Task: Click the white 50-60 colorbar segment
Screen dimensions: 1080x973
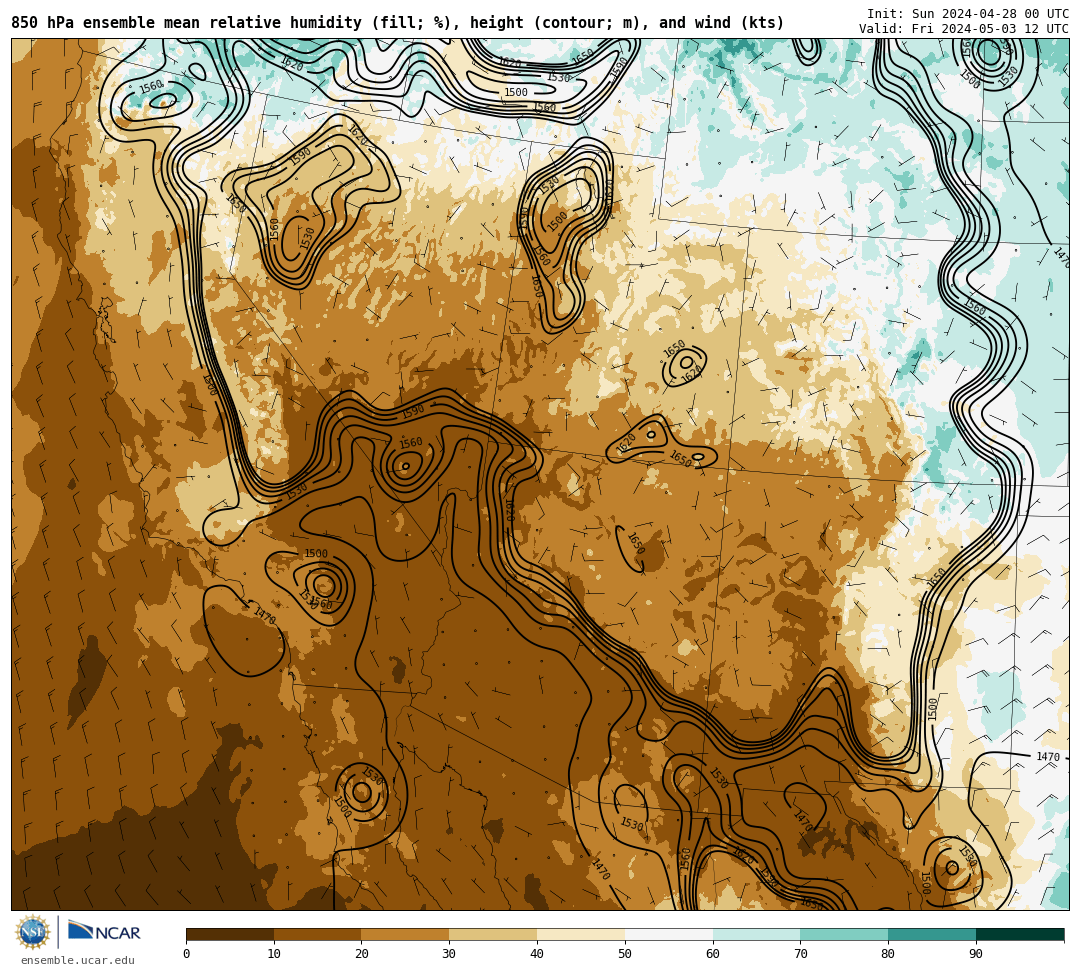Action: point(669,934)
